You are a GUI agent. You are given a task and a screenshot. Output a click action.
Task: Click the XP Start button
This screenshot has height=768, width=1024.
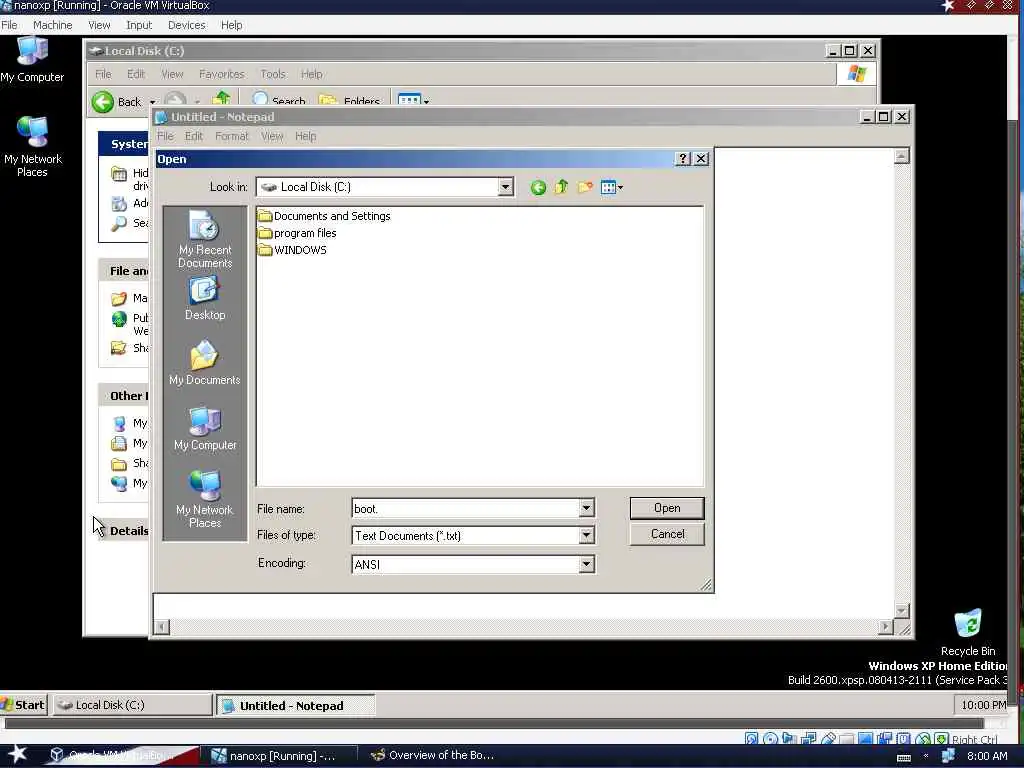24,705
